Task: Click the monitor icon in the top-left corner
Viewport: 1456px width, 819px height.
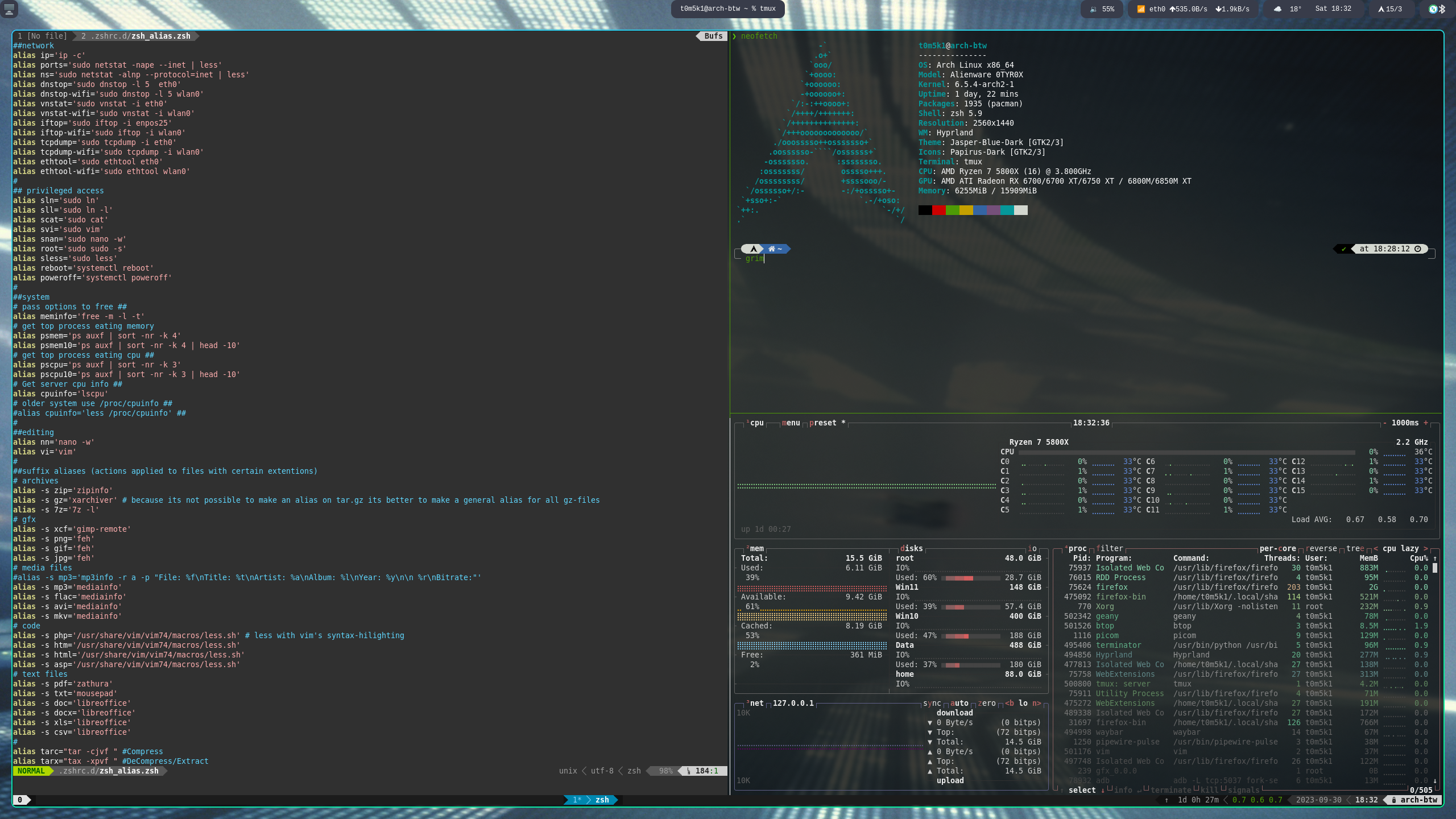Action: coord(10,9)
